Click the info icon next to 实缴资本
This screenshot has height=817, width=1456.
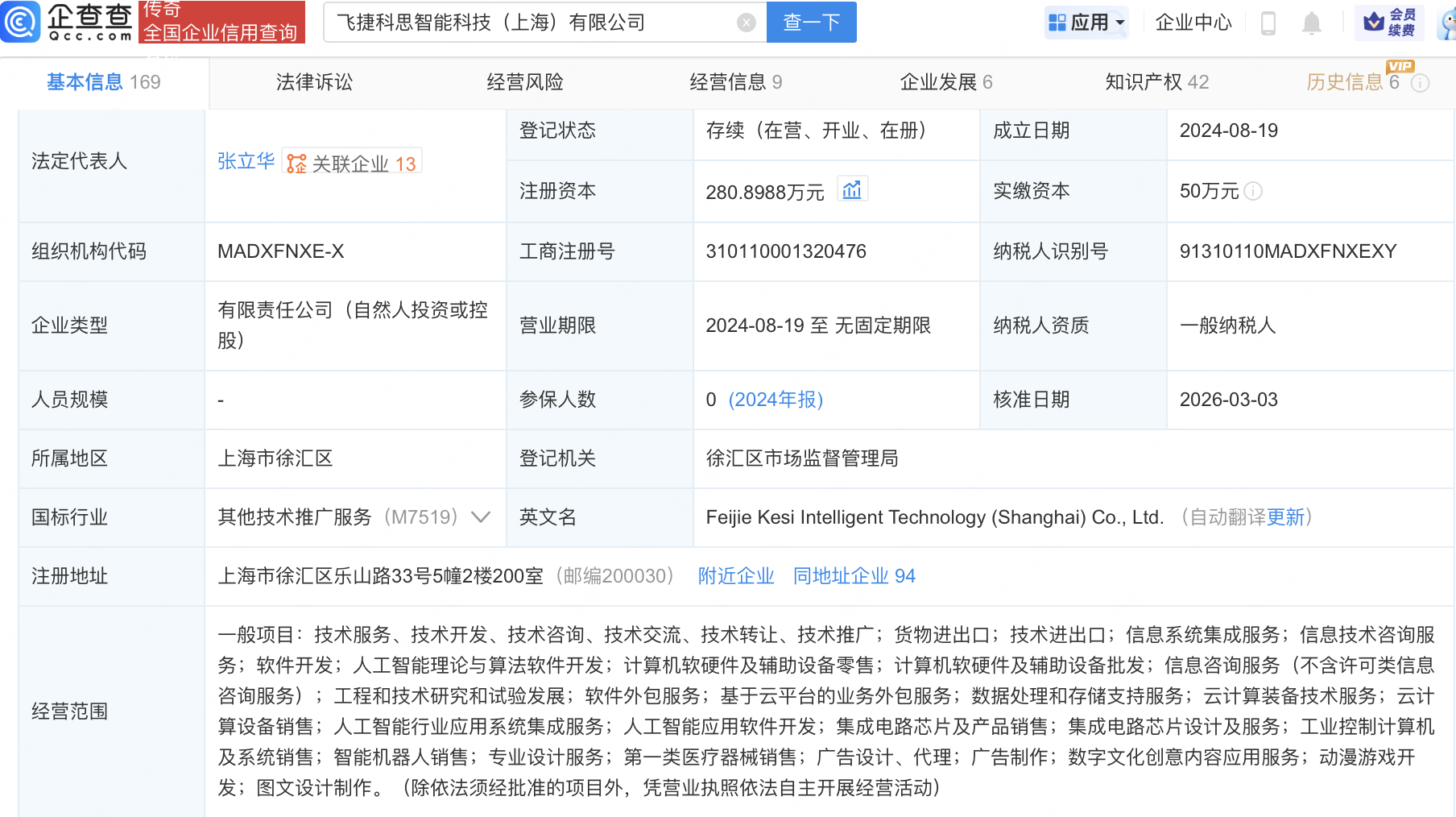pos(1253,192)
